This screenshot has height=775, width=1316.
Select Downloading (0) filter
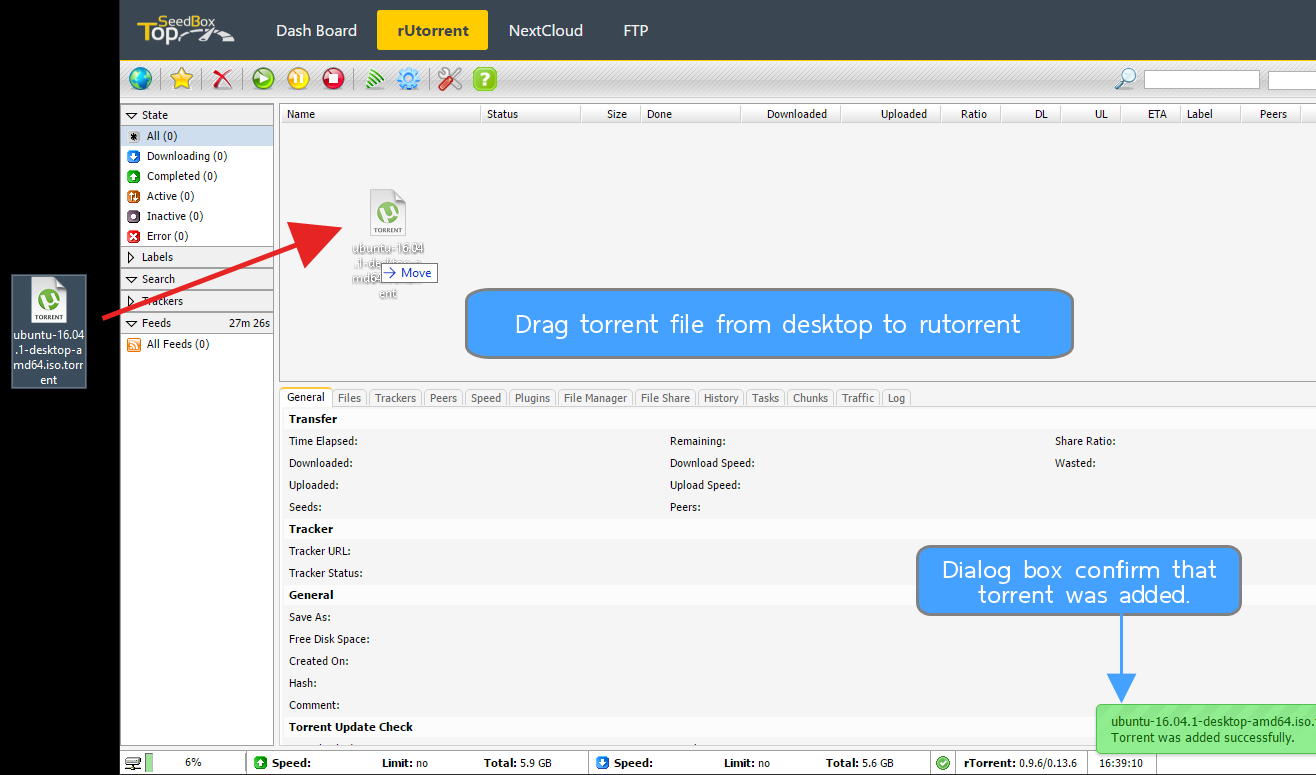[197, 156]
